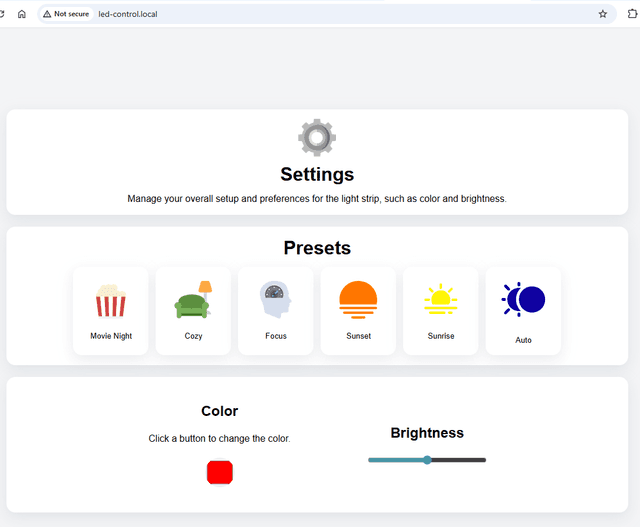Viewport: 640px width, 527px height.
Task: Click the browser home icon
Action: click(x=22, y=14)
